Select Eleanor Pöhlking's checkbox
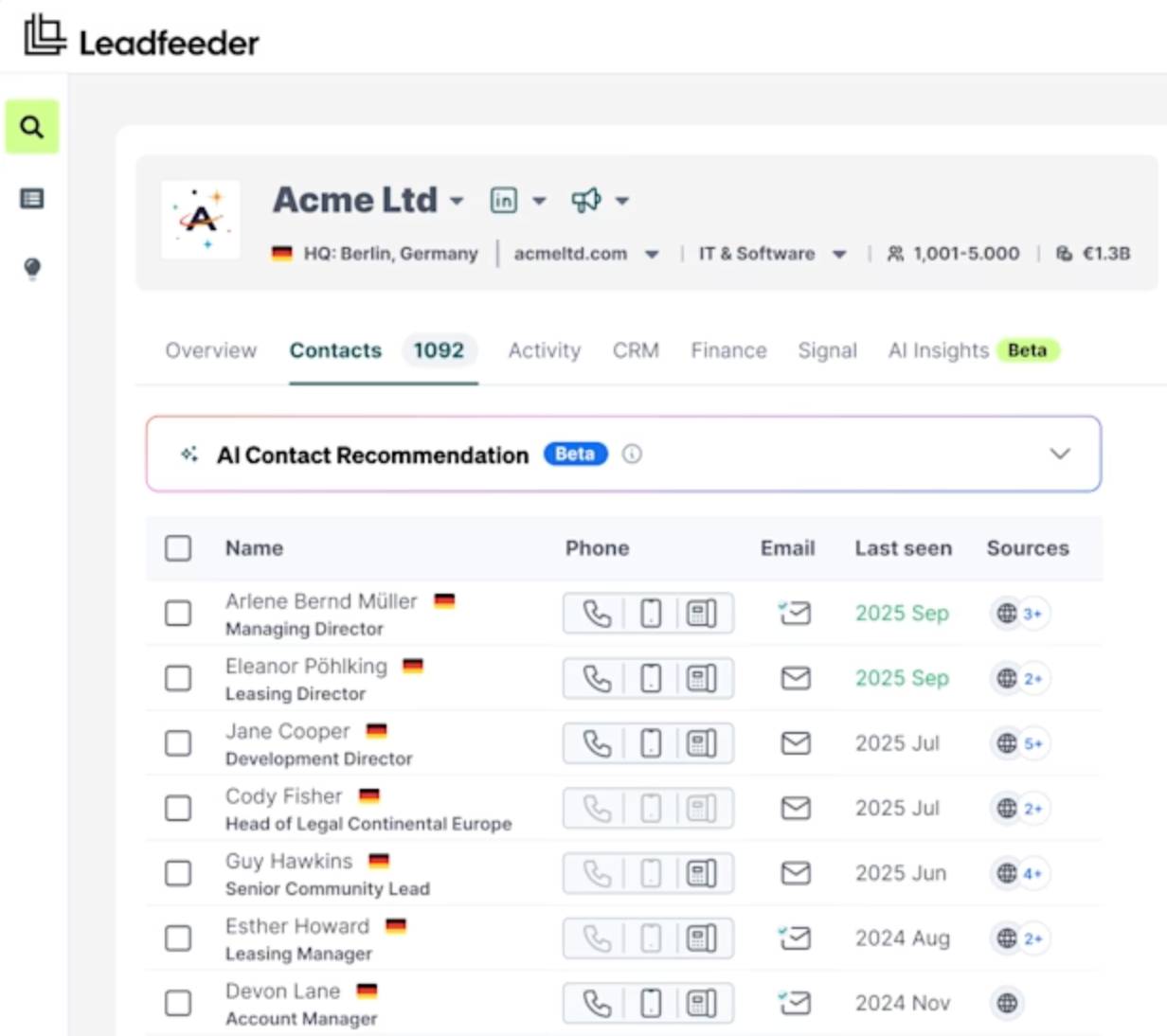1167x1036 pixels. tap(178, 679)
